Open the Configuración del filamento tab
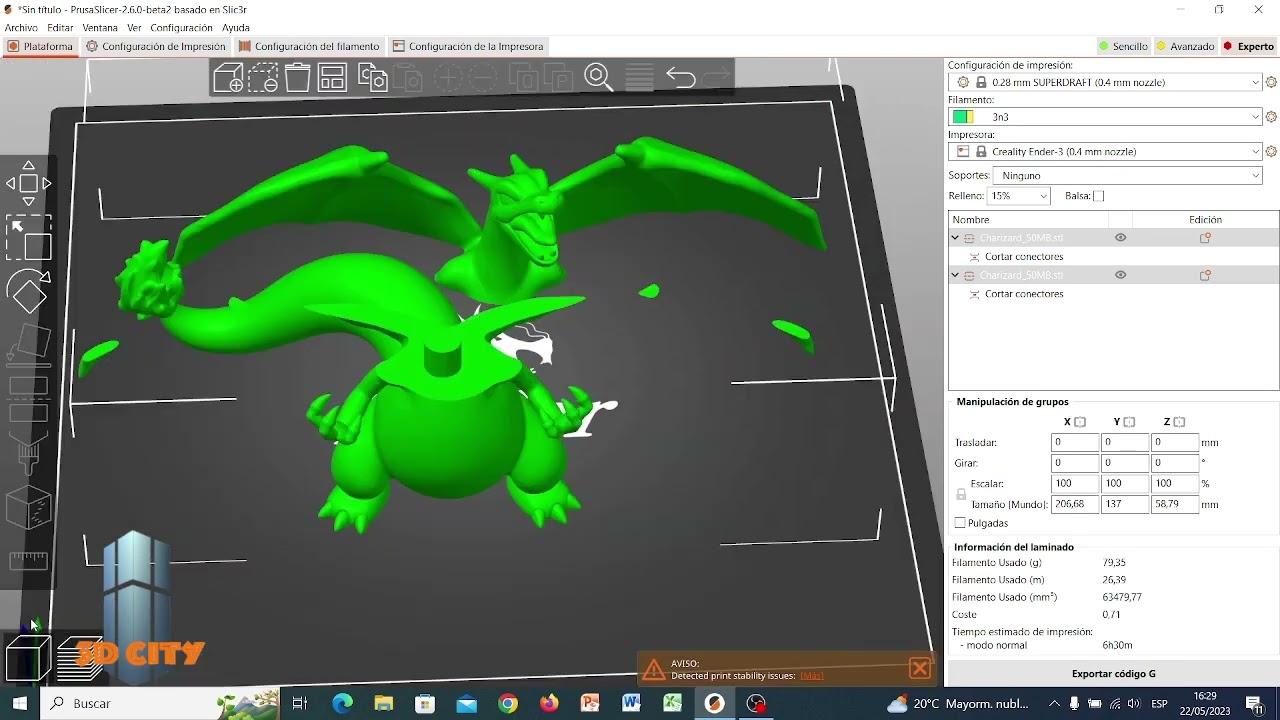This screenshot has height=720, width=1280. [309, 46]
